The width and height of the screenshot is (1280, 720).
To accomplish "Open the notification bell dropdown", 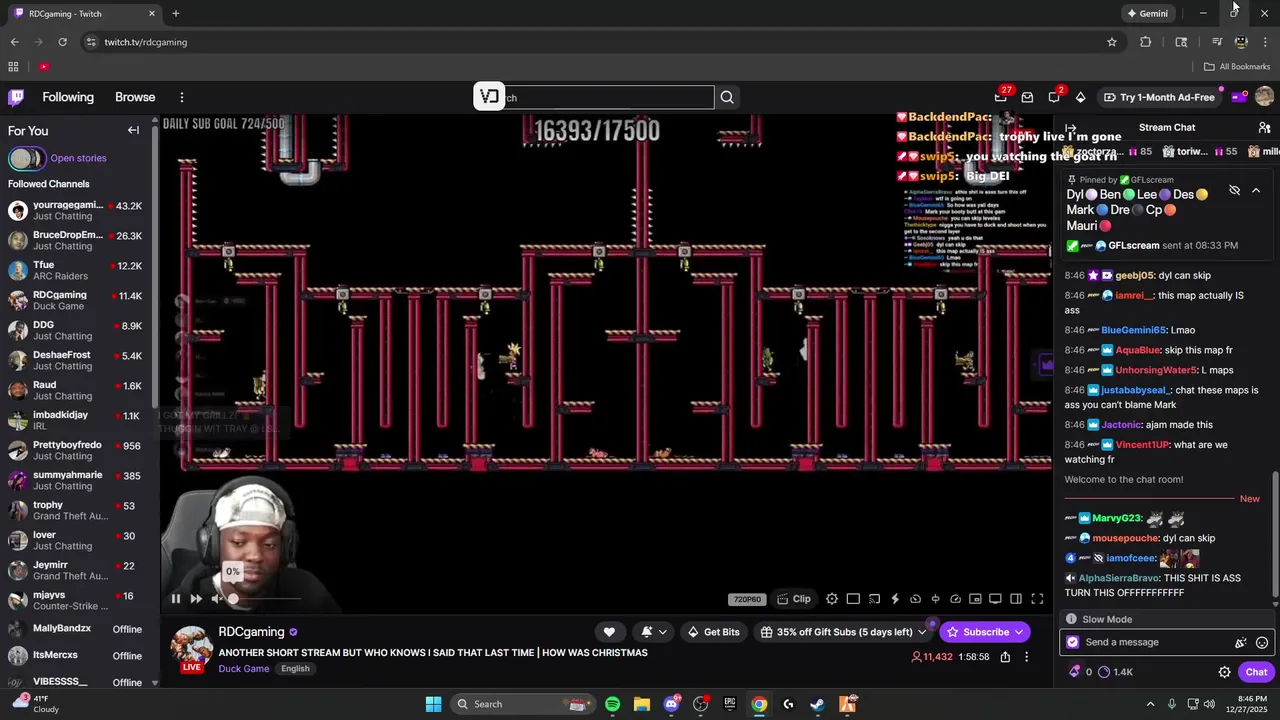I will pos(654,632).
